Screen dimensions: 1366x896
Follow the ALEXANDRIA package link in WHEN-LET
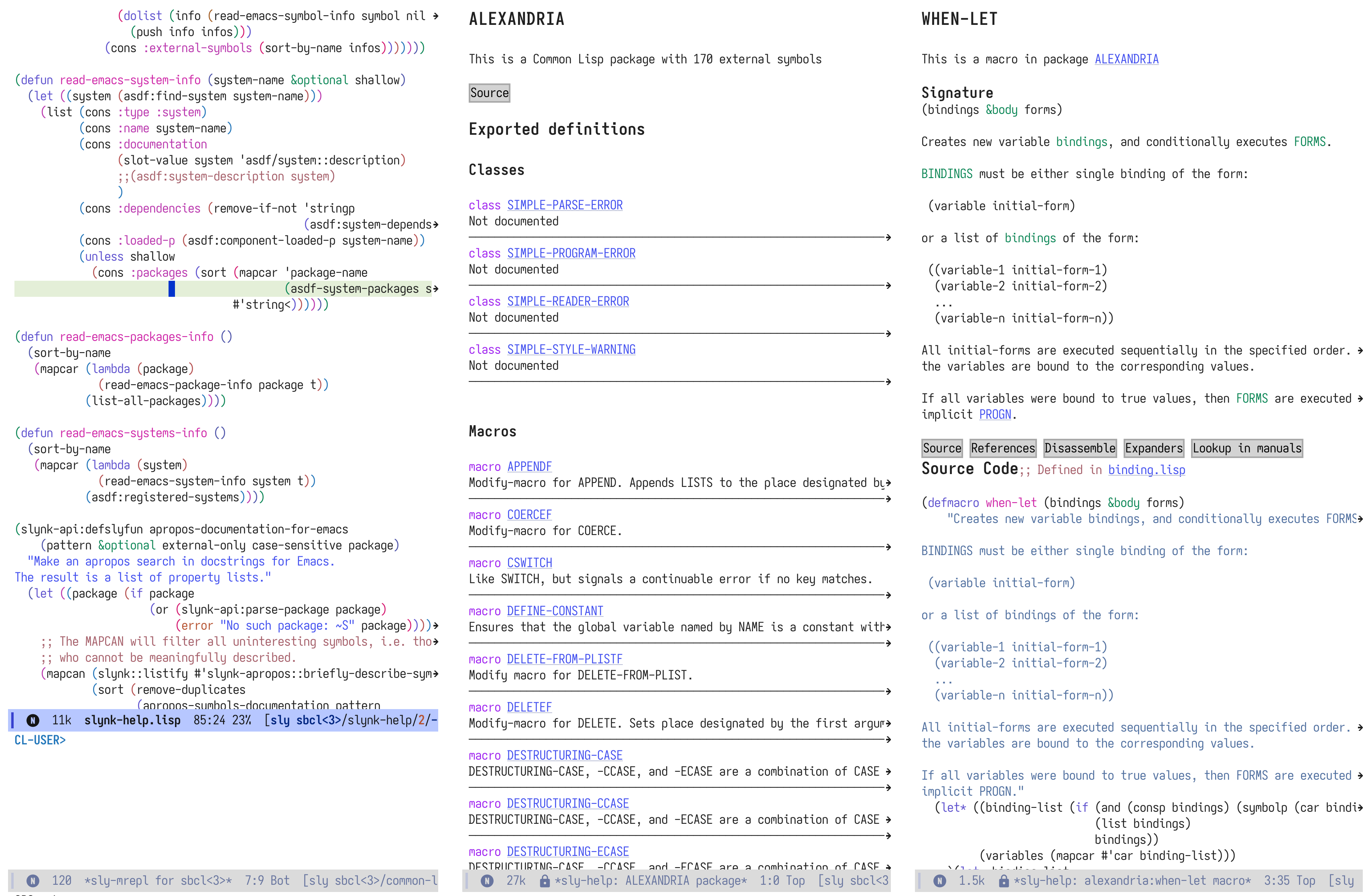coord(1126,59)
